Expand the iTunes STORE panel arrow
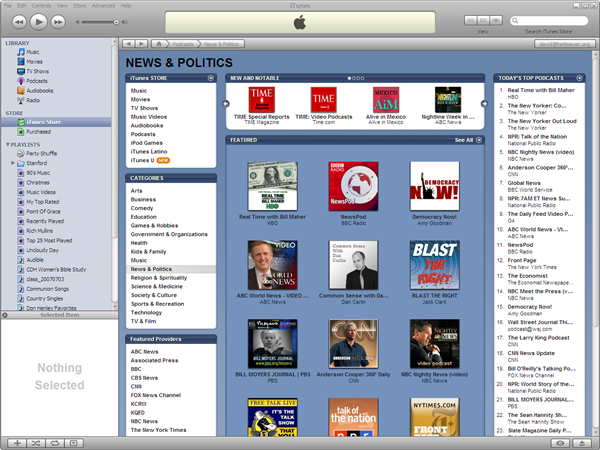The height and width of the screenshot is (450, 600). tap(210, 78)
